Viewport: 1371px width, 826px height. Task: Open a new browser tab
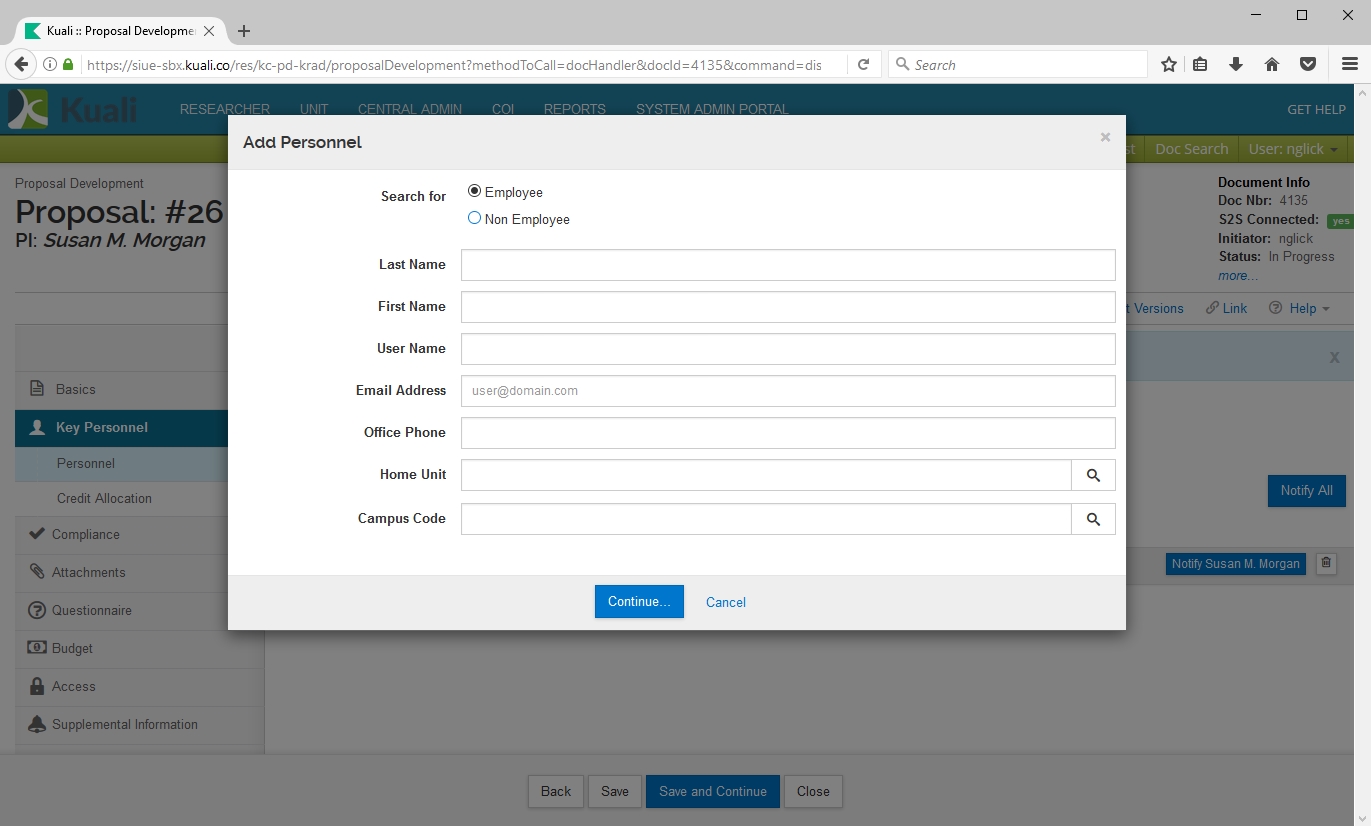pyautogui.click(x=244, y=31)
